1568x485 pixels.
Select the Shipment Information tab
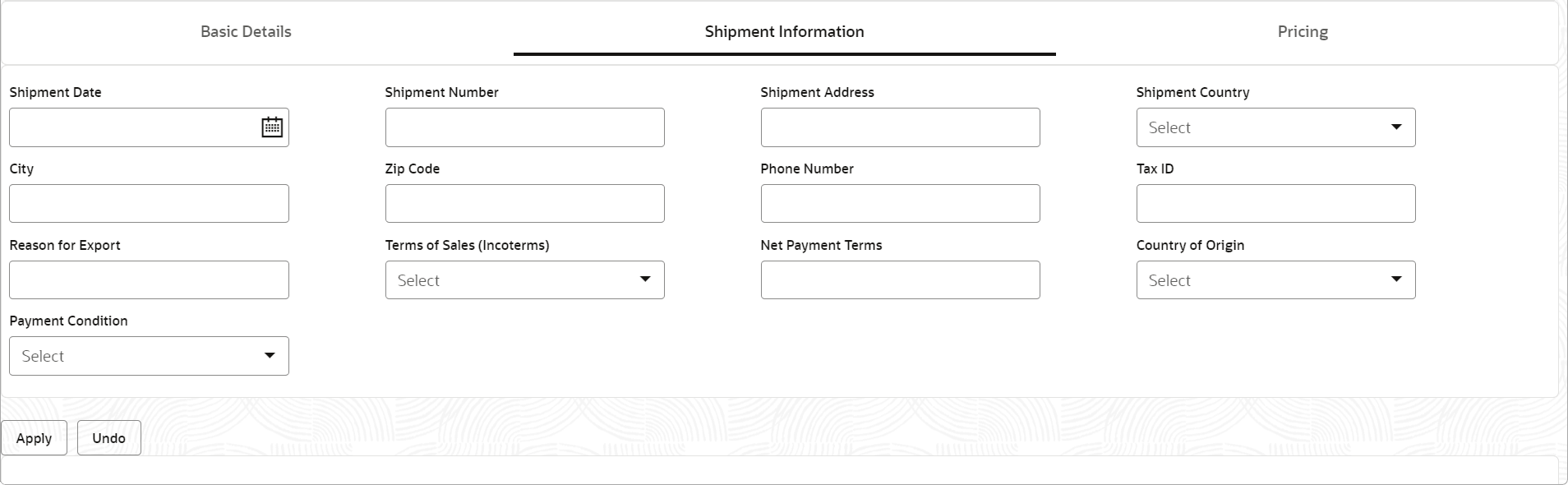click(784, 32)
